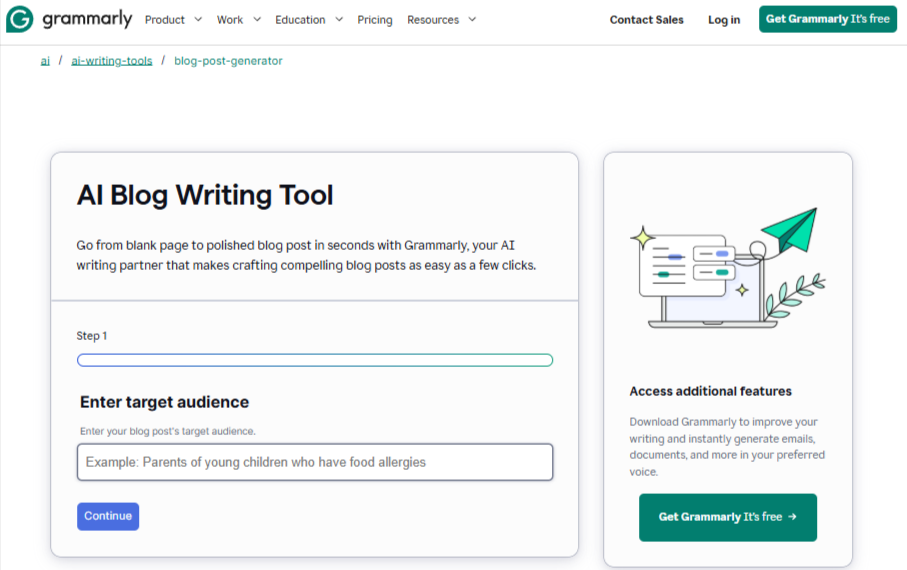Open the Work menu
907x570 pixels.
[230, 20]
